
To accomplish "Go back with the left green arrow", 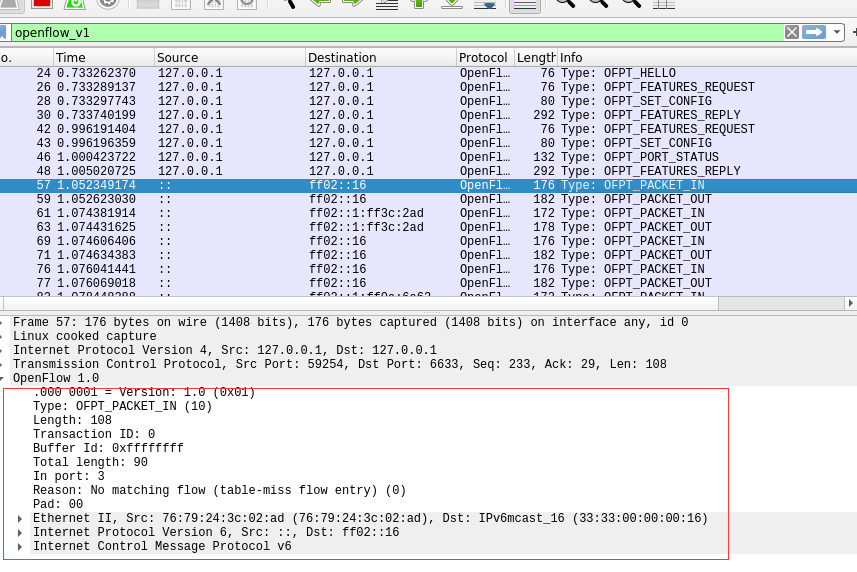I will (320, 3).
